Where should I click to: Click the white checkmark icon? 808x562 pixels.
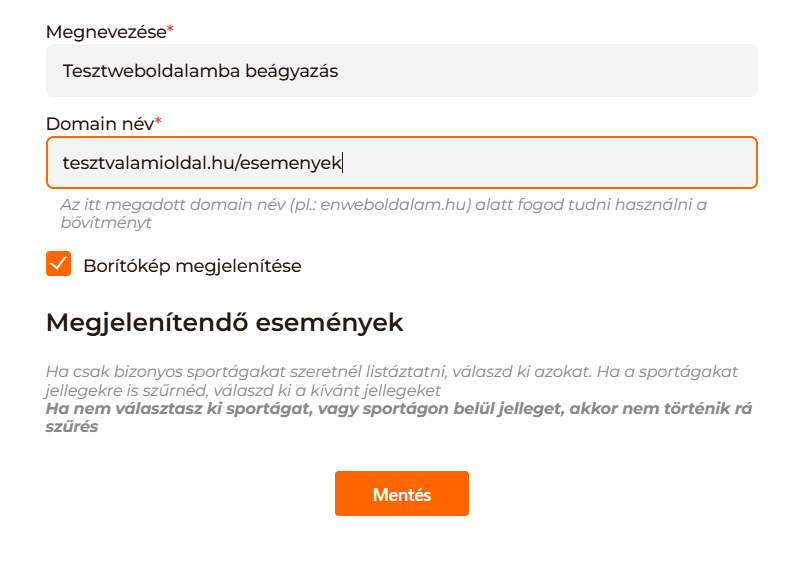pyautogui.click(x=58, y=265)
